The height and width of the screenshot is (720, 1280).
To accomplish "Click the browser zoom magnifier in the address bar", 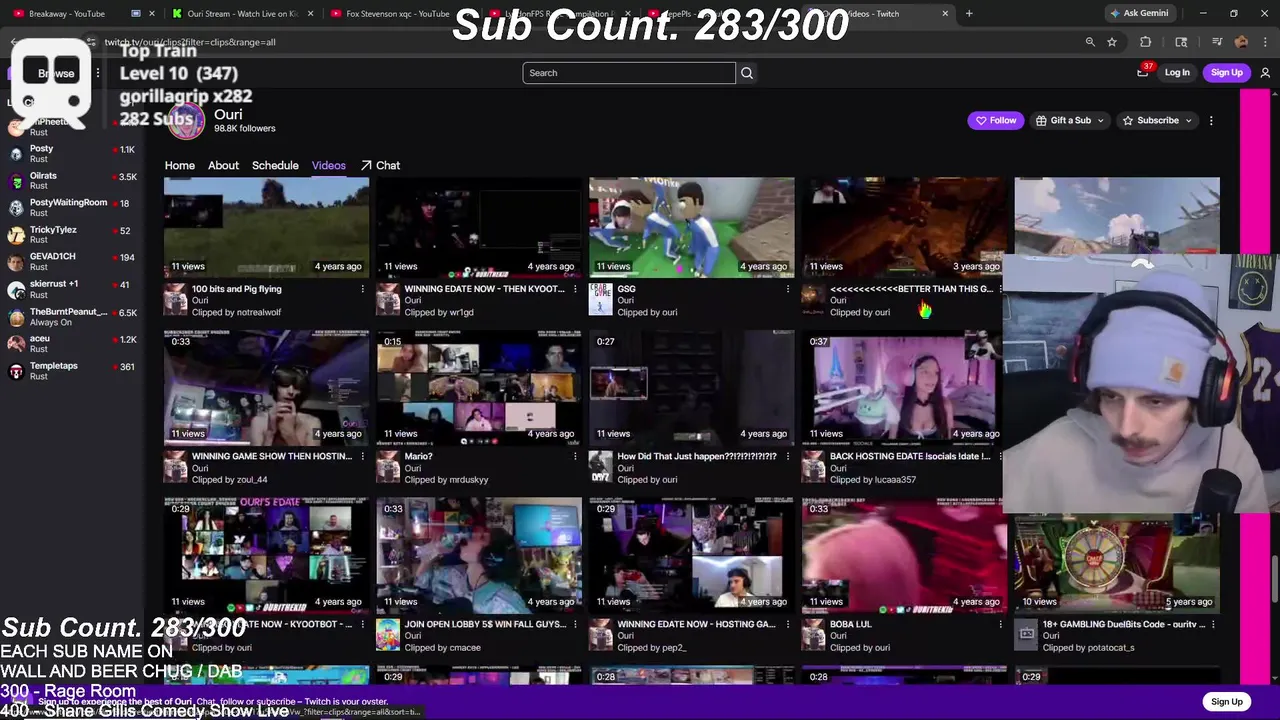I will click(x=1090, y=42).
